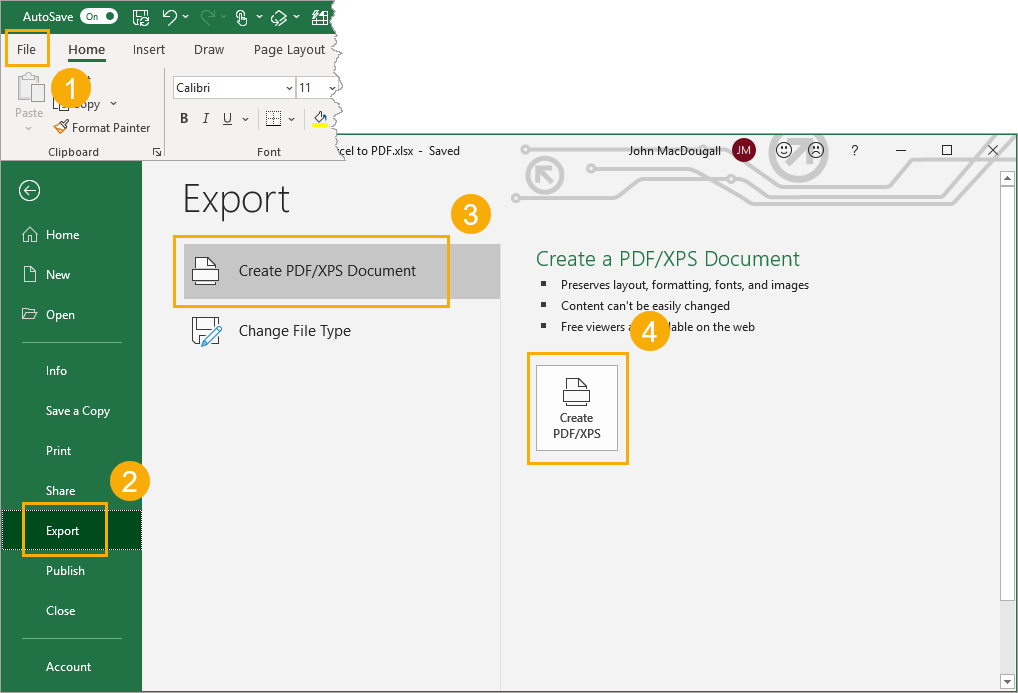The image size is (1018, 693).
Task: Open the Page Layout ribbon tab
Action: point(289,49)
